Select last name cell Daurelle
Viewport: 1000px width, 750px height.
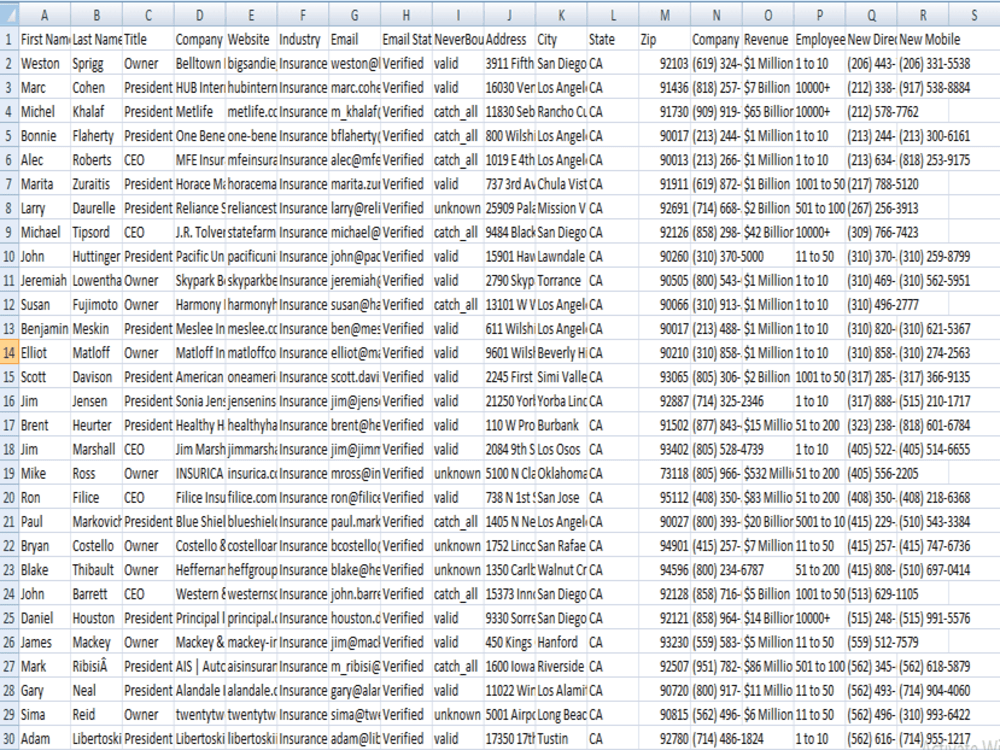[x=96, y=209]
